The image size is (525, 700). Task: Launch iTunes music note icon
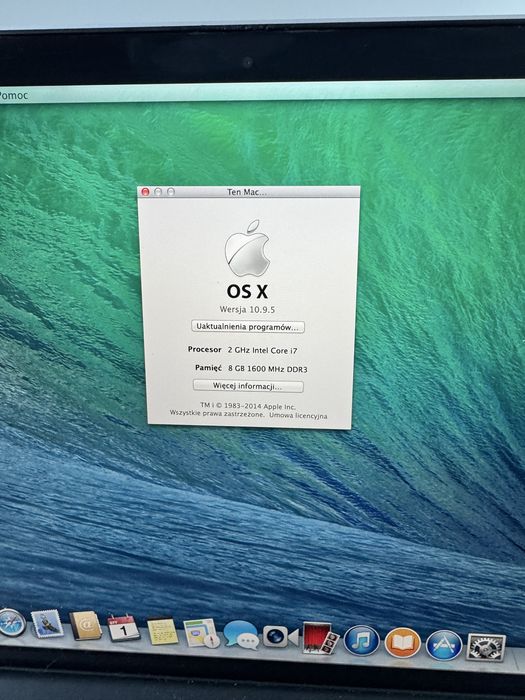coord(362,641)
